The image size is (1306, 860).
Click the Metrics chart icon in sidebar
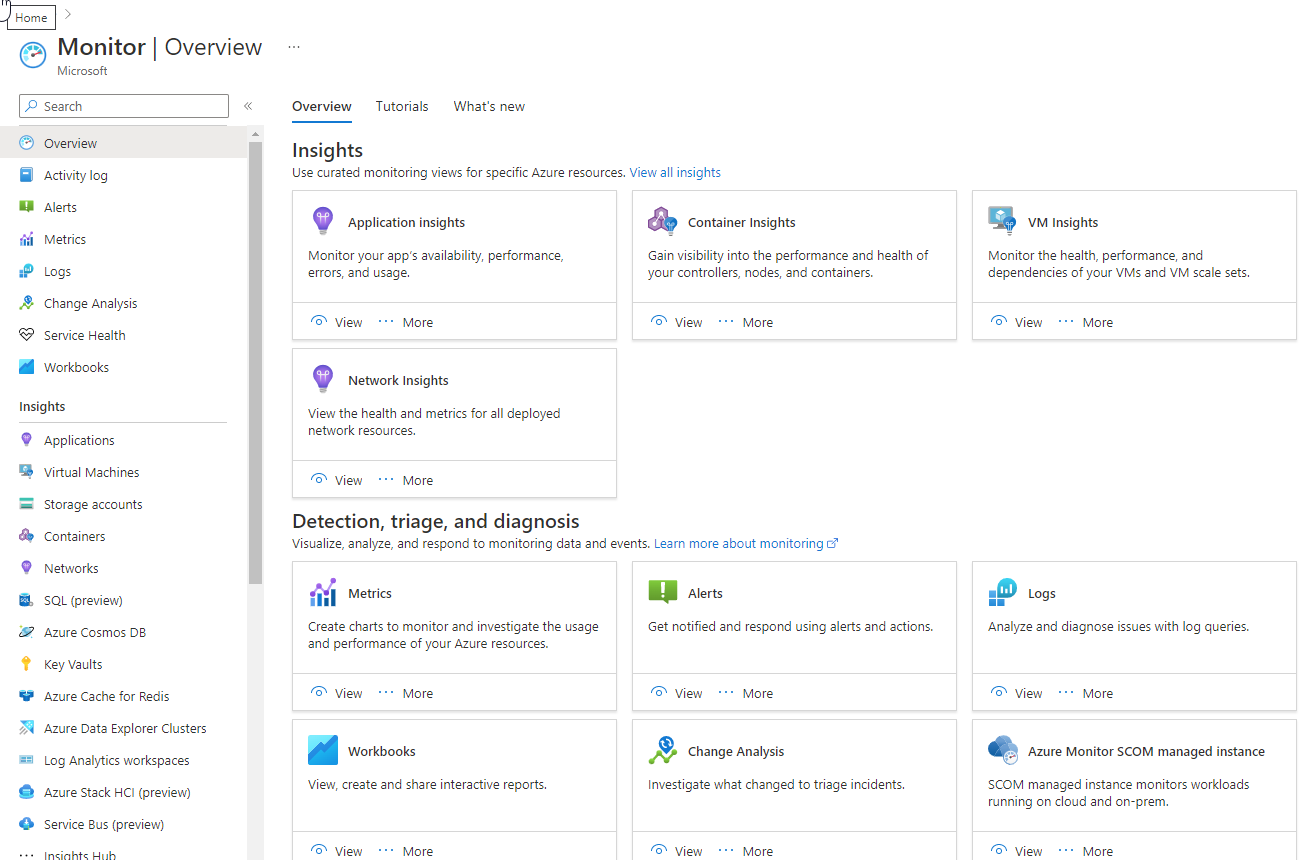[24, 238]
